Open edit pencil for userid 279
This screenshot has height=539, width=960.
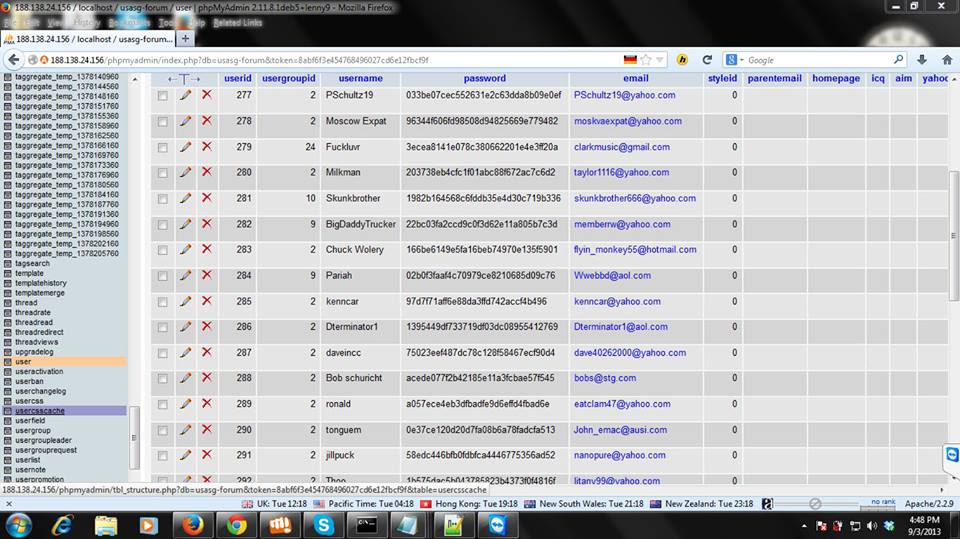[x=185, y=147]
